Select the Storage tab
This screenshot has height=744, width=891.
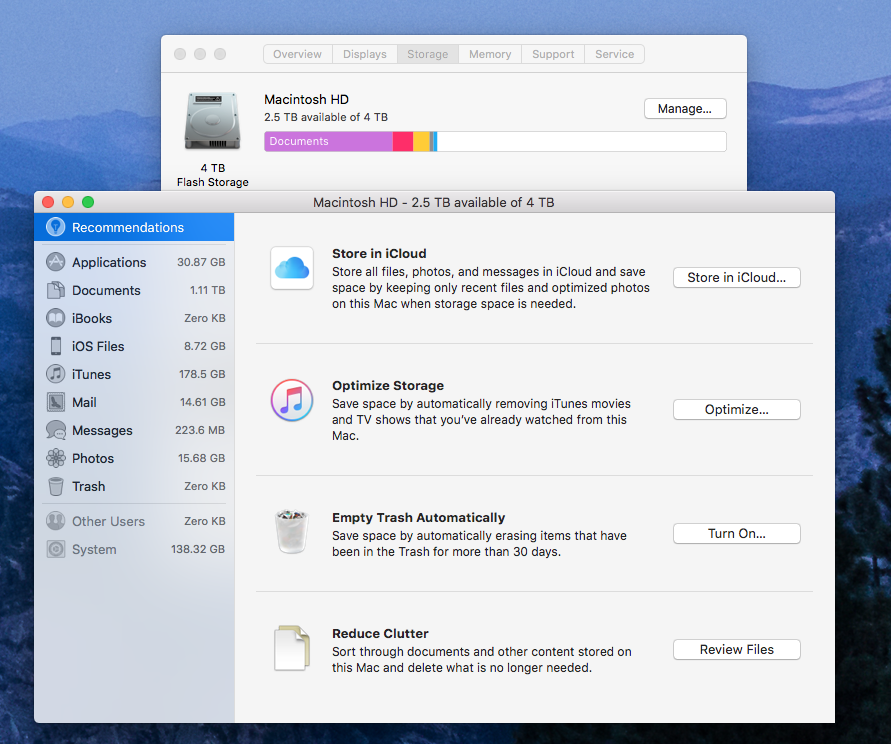pos(428,54)
